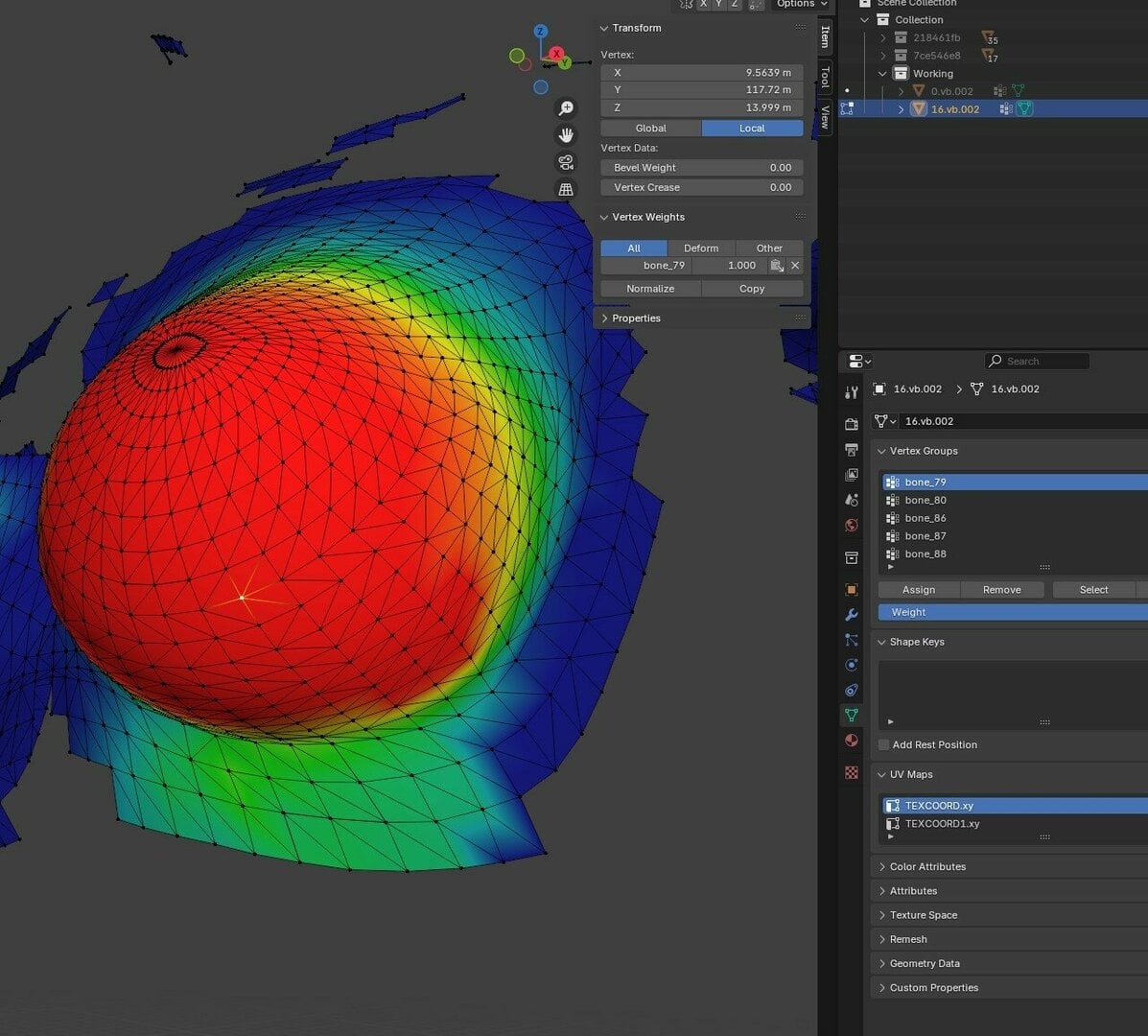1148x1036 pixels.
Task: Open the View Layer properties tab icon
Action: [x=852, y=475]
